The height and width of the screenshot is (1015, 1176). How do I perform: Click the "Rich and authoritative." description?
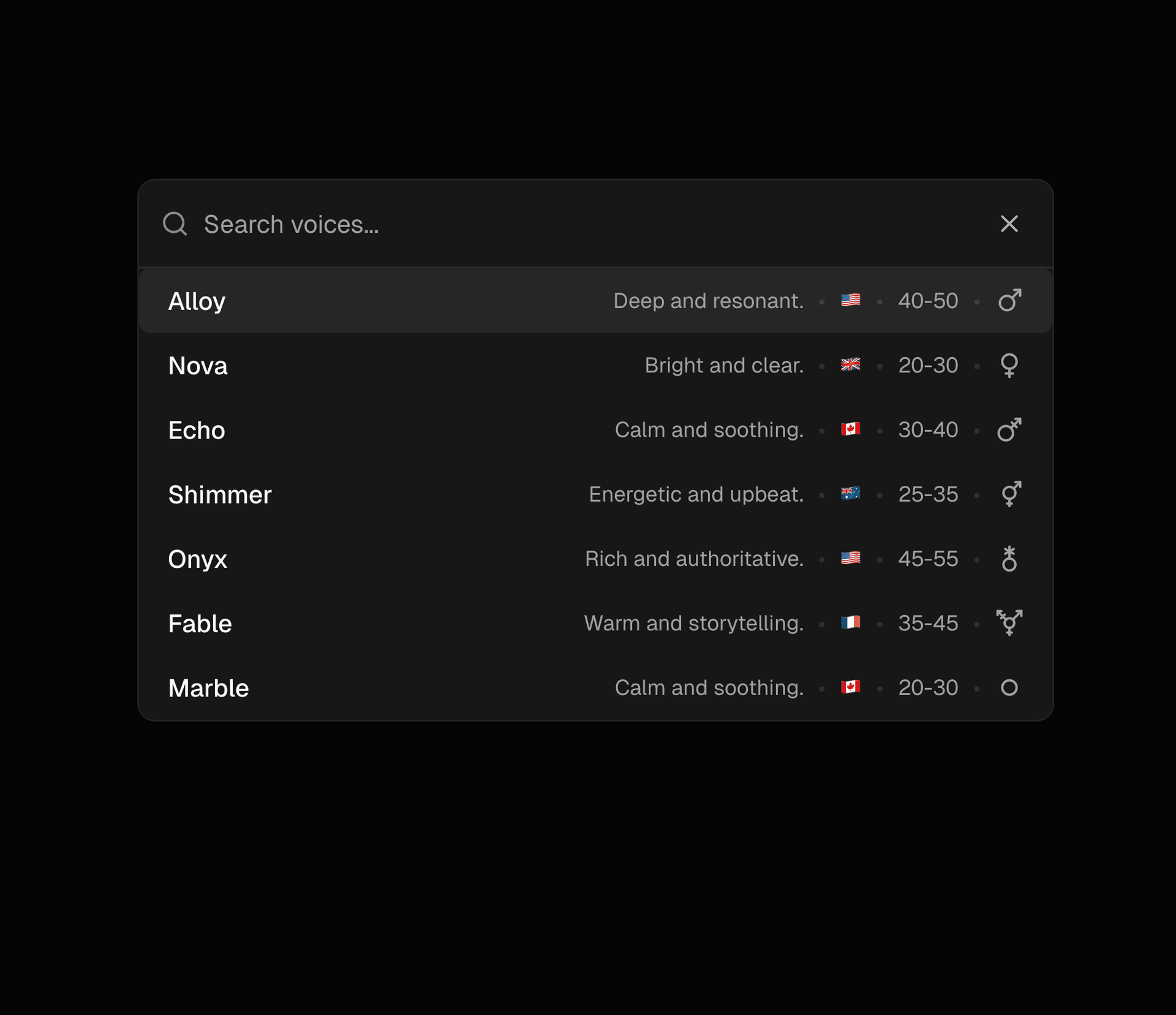click(x=694, y=559)
